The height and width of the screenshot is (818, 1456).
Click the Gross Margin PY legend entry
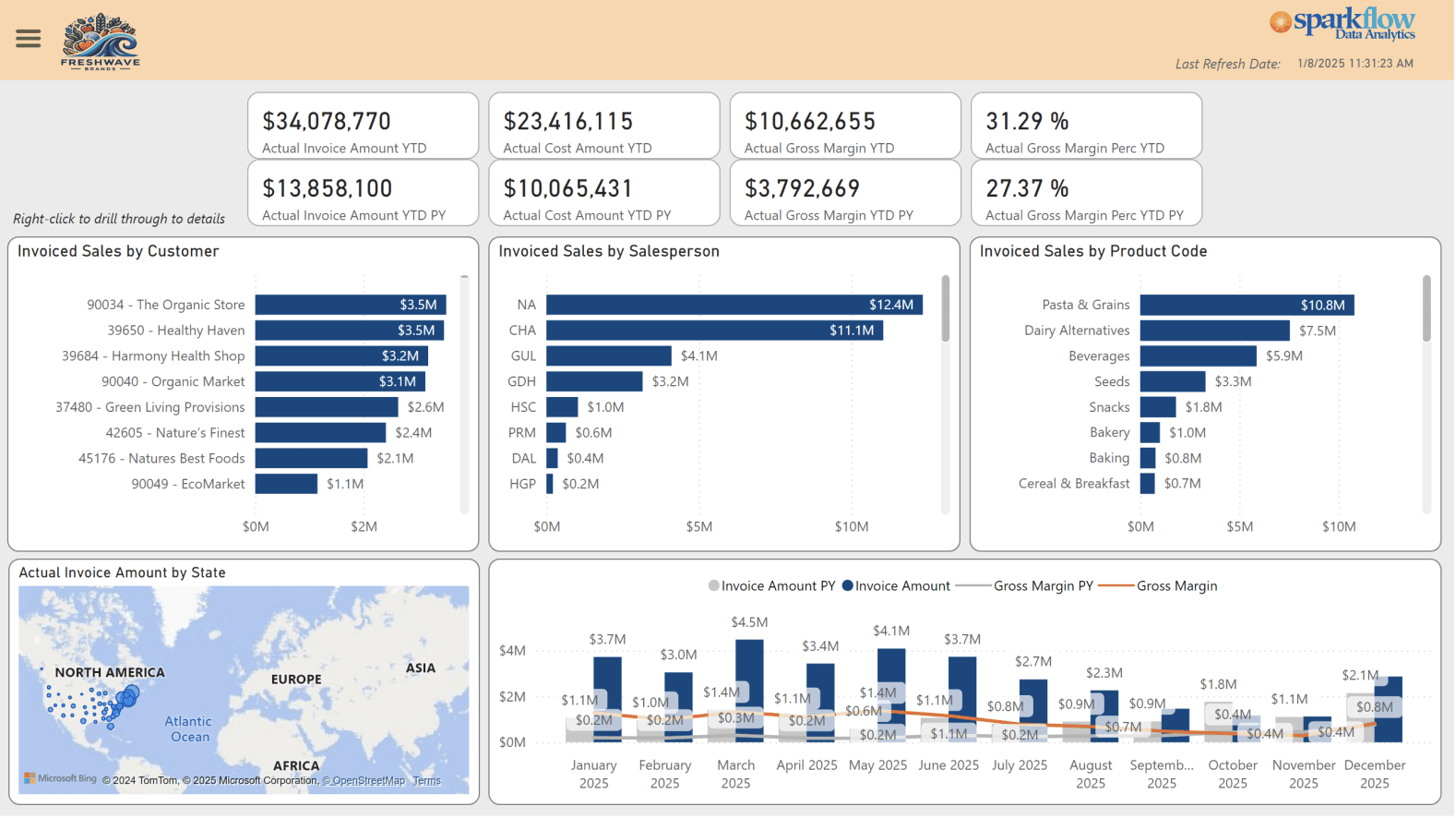pos(1025,586)
